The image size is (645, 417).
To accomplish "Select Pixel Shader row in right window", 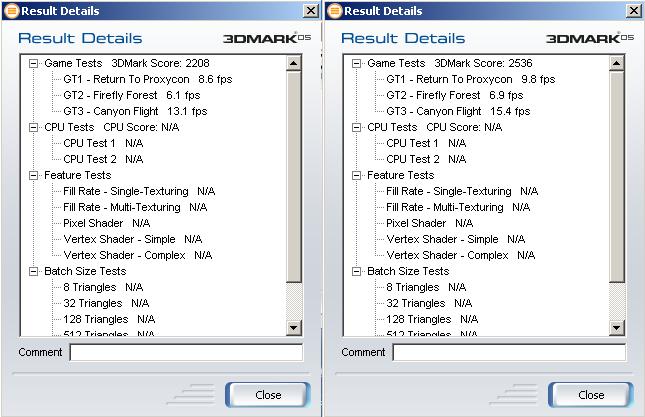I will (x=429, y=224).
